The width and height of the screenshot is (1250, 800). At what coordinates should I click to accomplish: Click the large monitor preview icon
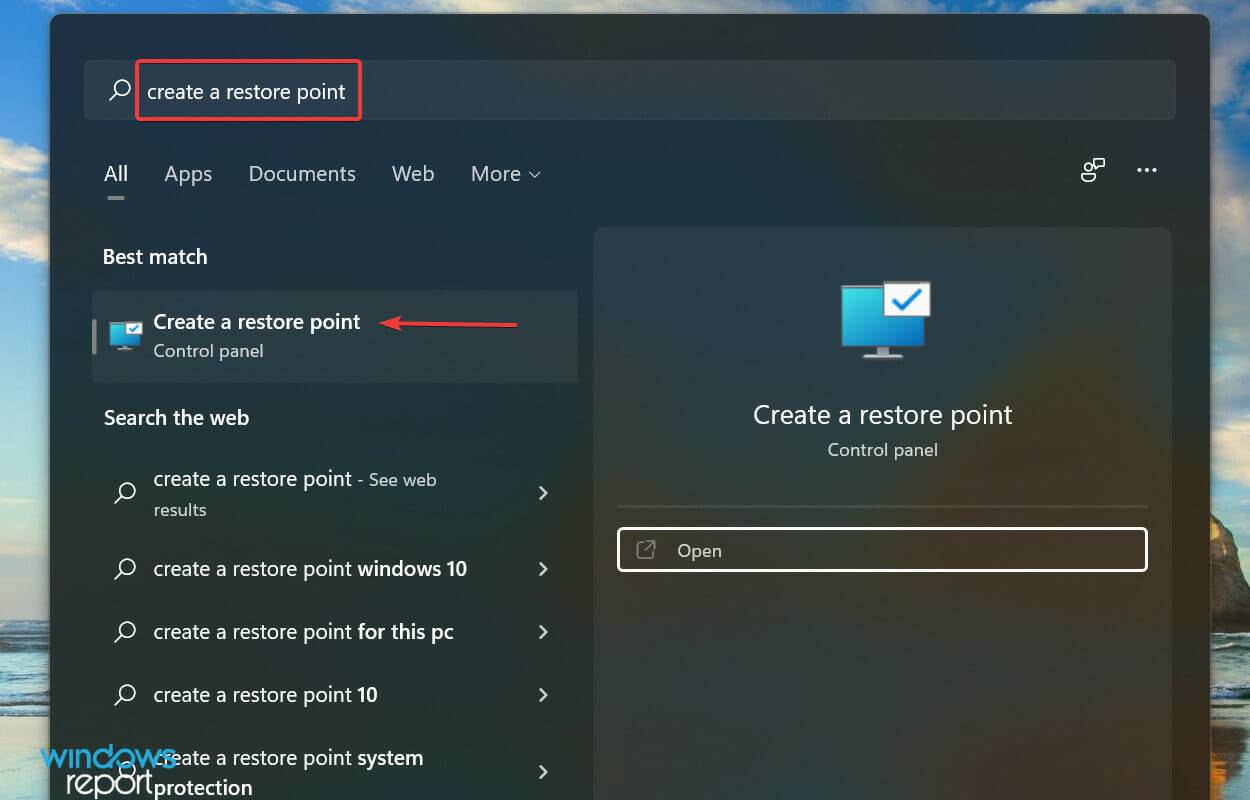point(883,318)
